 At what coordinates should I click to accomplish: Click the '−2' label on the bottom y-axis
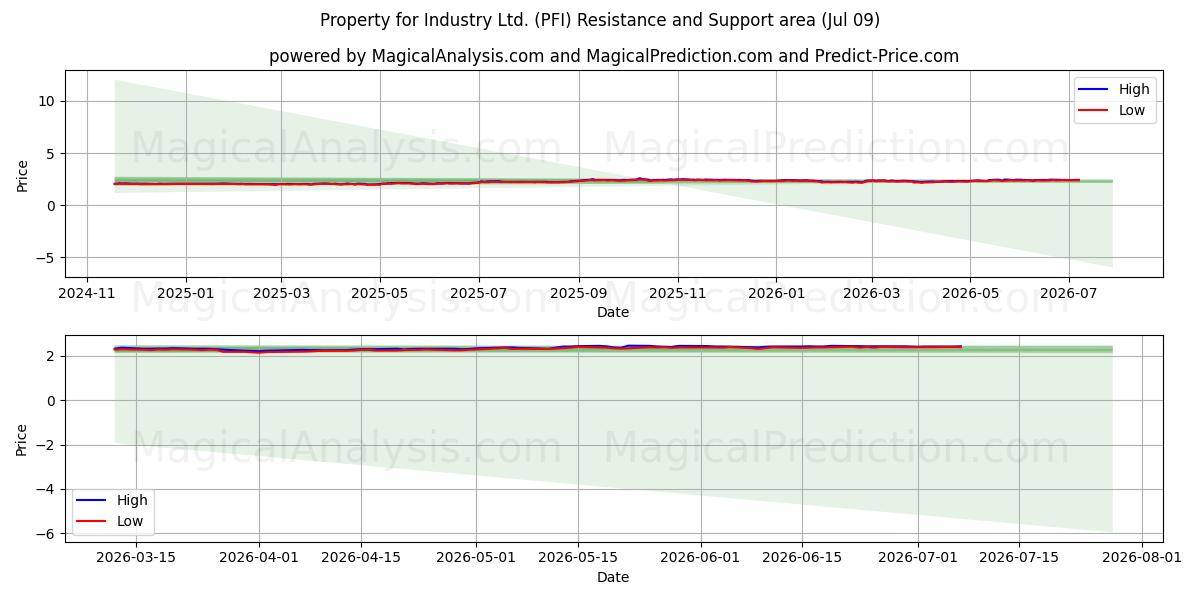(47, 445)
